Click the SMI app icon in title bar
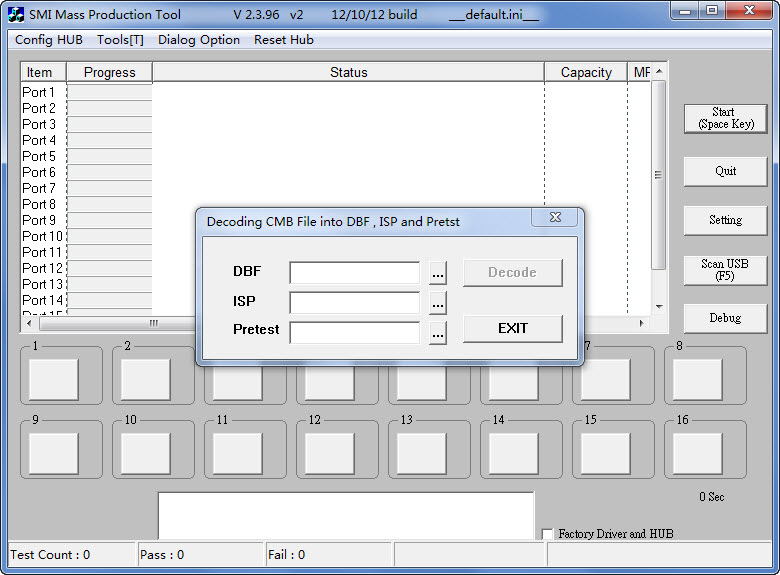This screenshot has height=575, width=780. [x=16, y=15]
